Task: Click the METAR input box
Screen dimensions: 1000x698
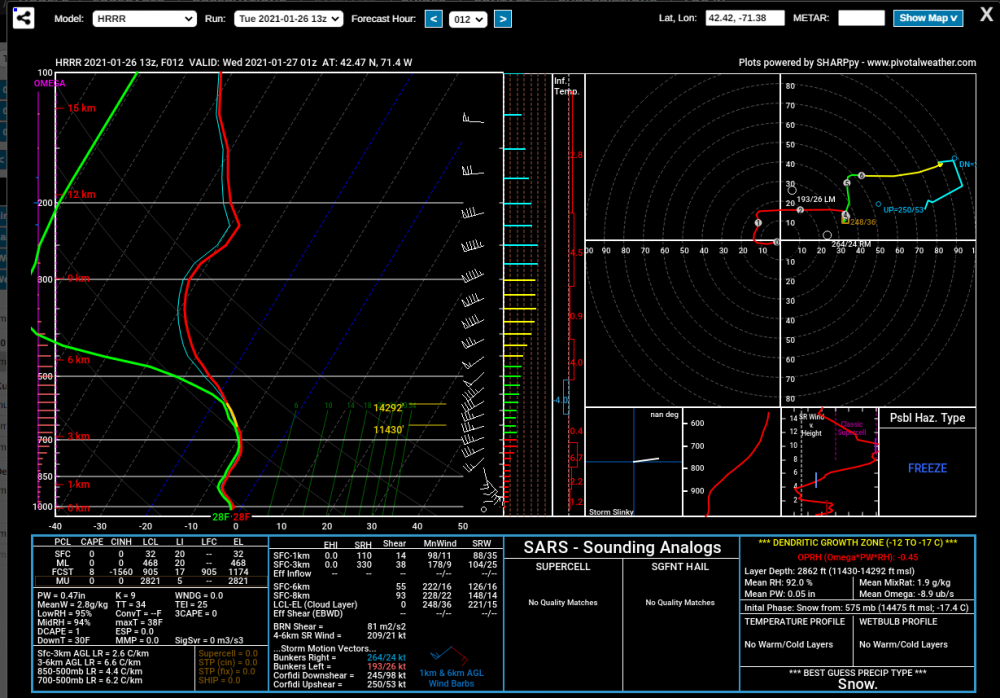Action: pos(861,18)
